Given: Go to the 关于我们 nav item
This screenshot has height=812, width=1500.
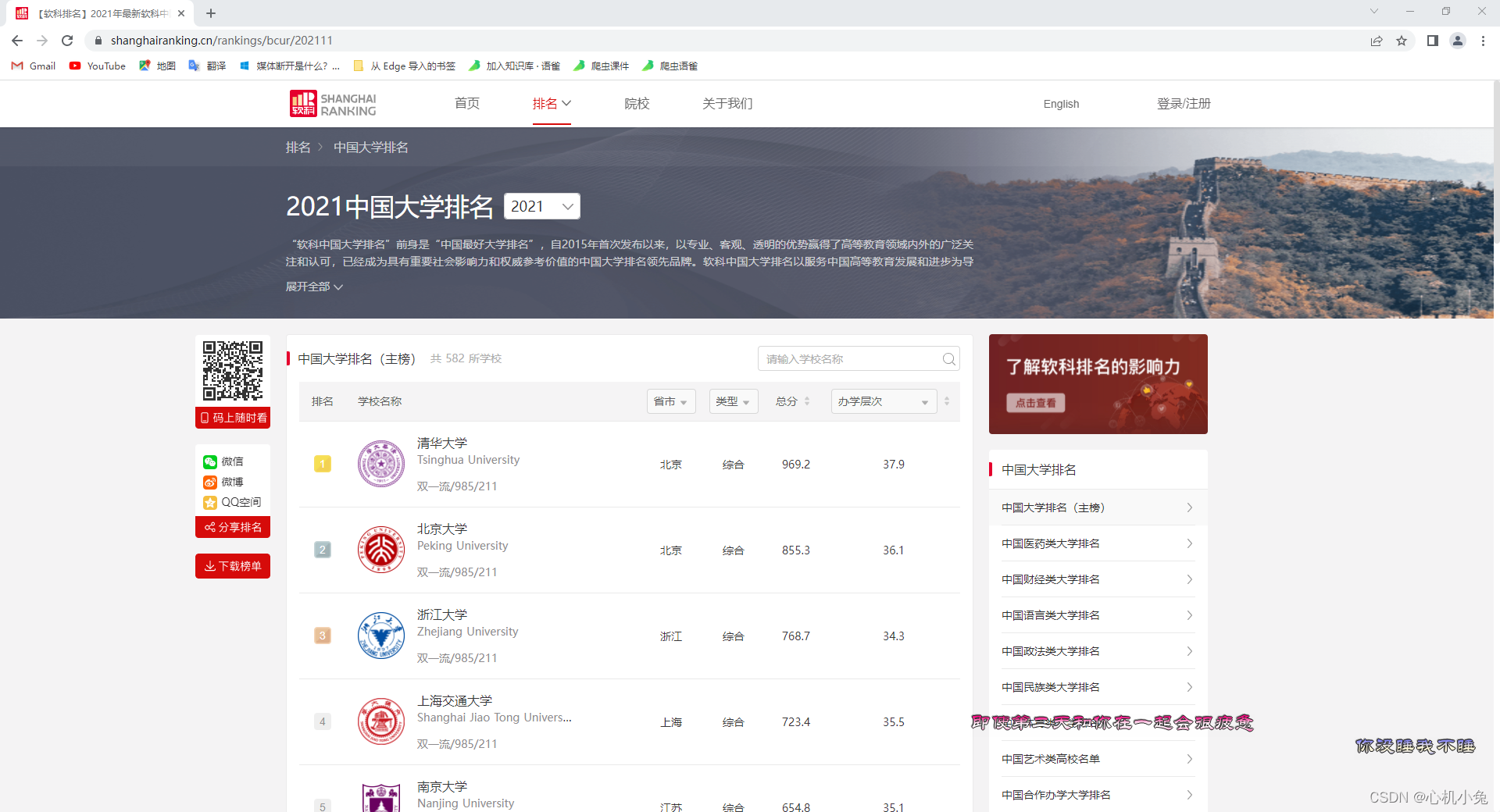Looking at the screenshot, I should [x=727, y=104].
